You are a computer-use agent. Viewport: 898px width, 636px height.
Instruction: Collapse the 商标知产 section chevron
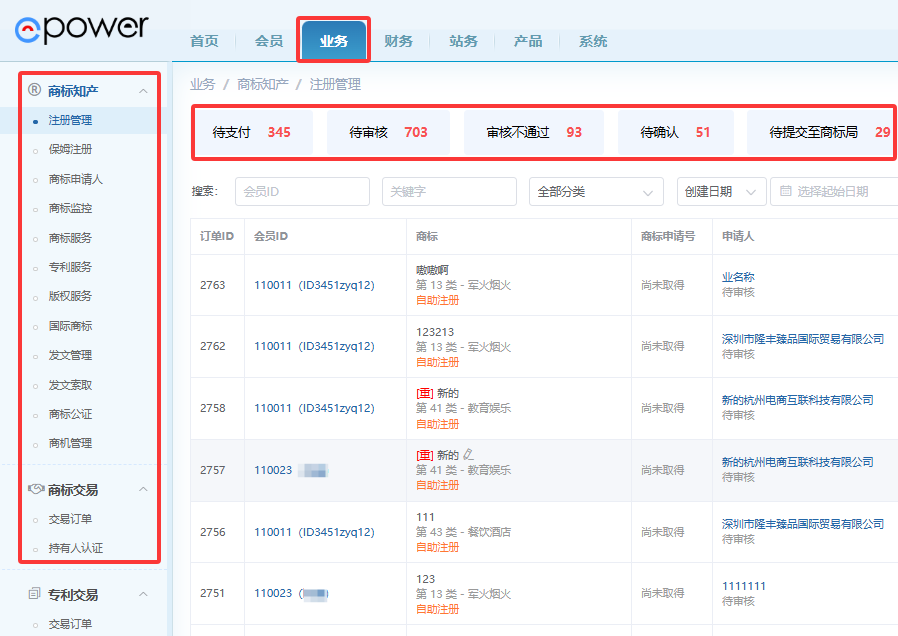(x=143, y=92)
